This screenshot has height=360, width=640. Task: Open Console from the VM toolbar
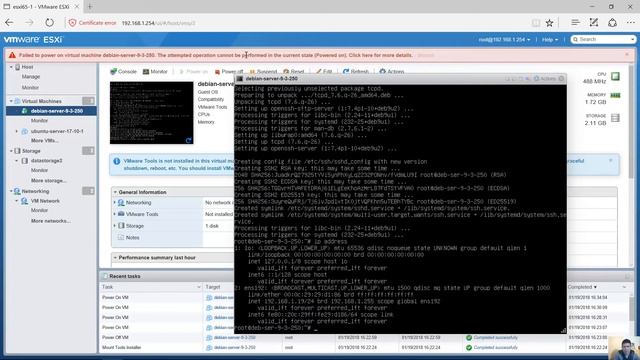123,71
